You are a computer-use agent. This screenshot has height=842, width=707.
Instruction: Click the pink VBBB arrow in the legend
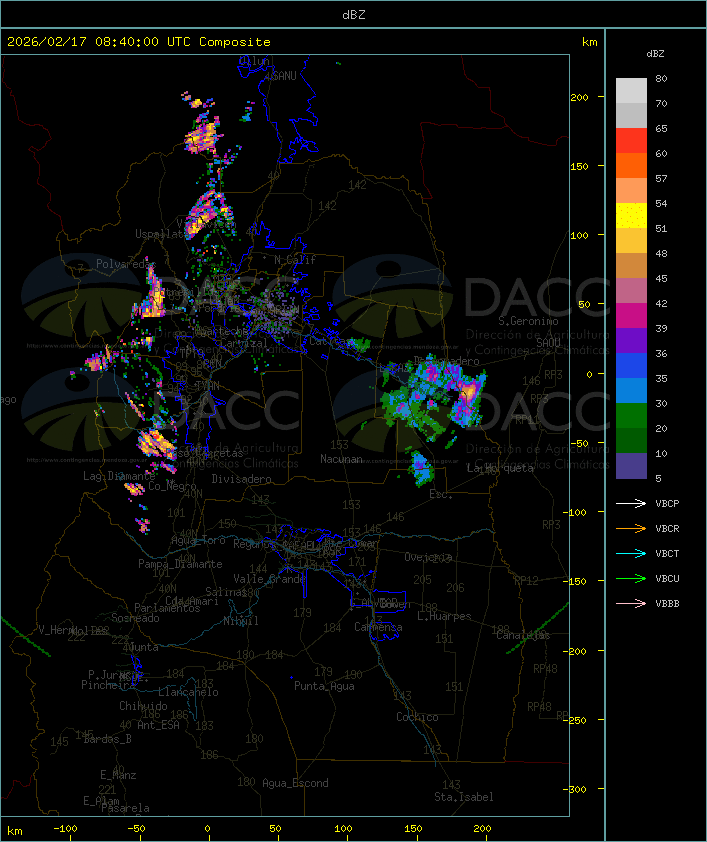[631, 604]
